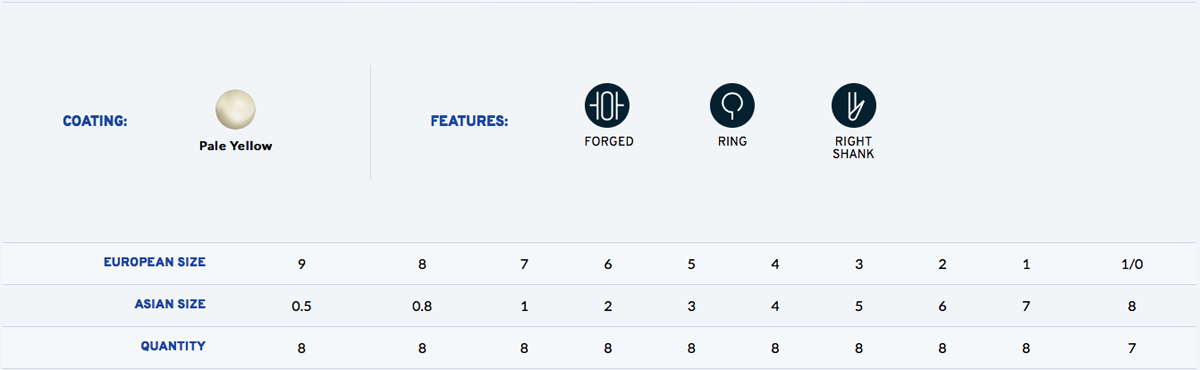Click the QUANTITY row header

pos(173,346)
